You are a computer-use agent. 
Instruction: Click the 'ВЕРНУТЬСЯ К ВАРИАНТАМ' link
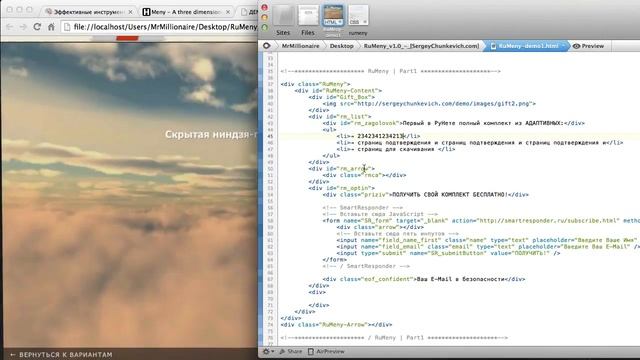(x=61, y=354)
